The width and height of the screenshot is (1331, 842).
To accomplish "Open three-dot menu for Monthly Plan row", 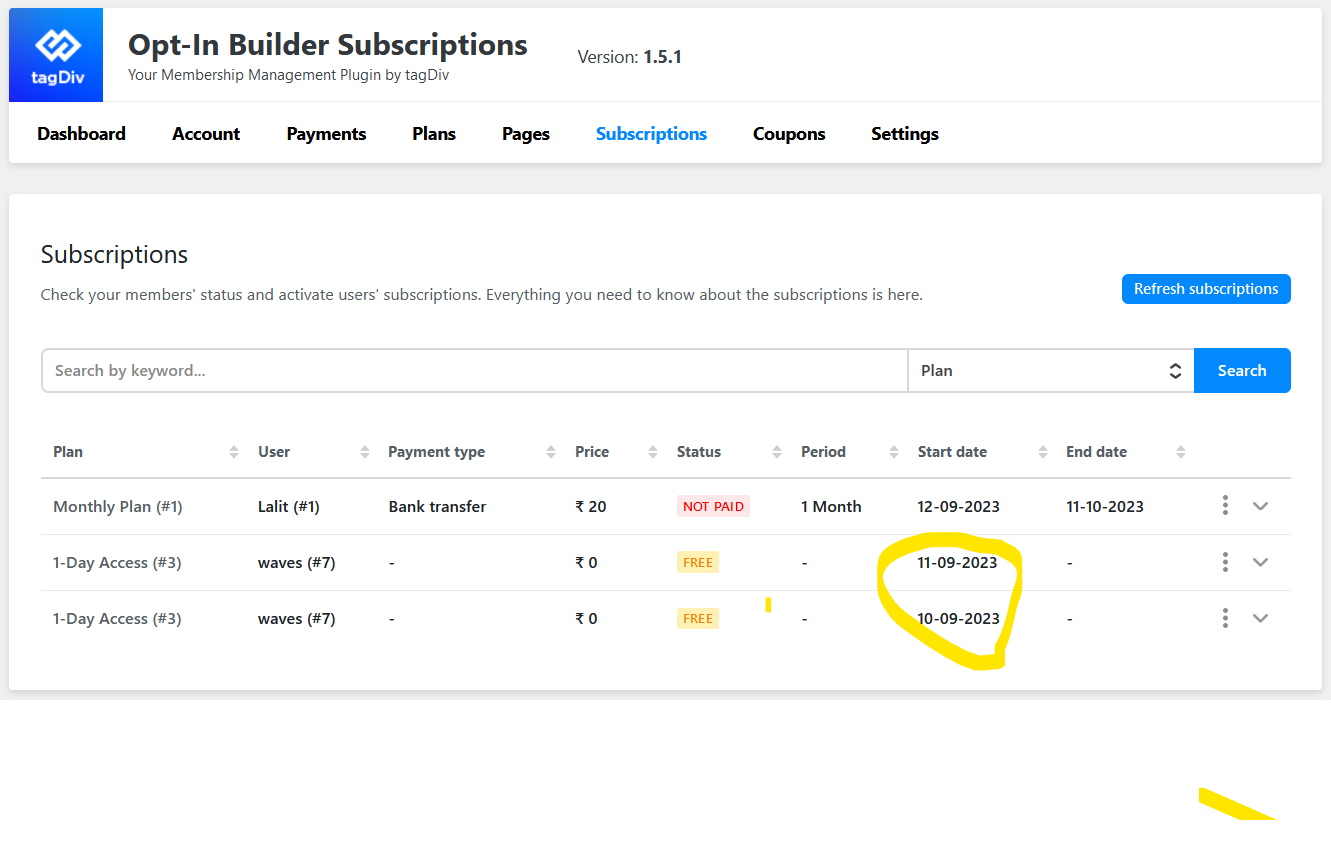I will click(1225, 506).
